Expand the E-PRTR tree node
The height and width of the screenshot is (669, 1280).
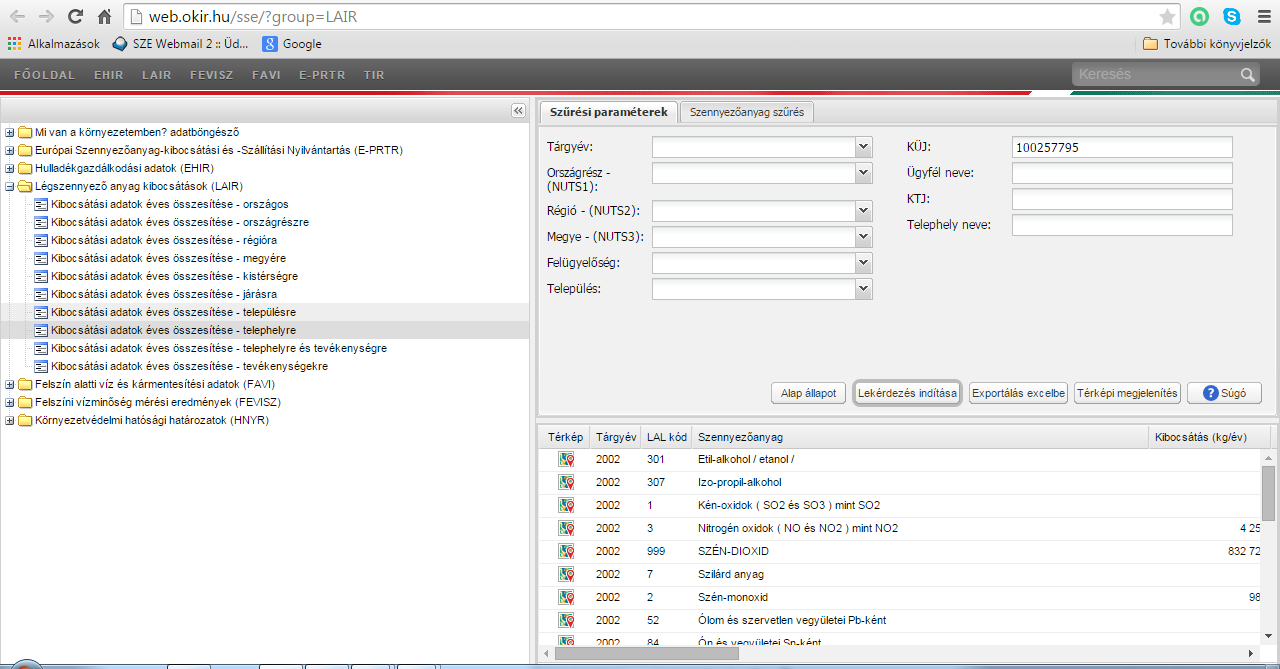click(10, 150)
